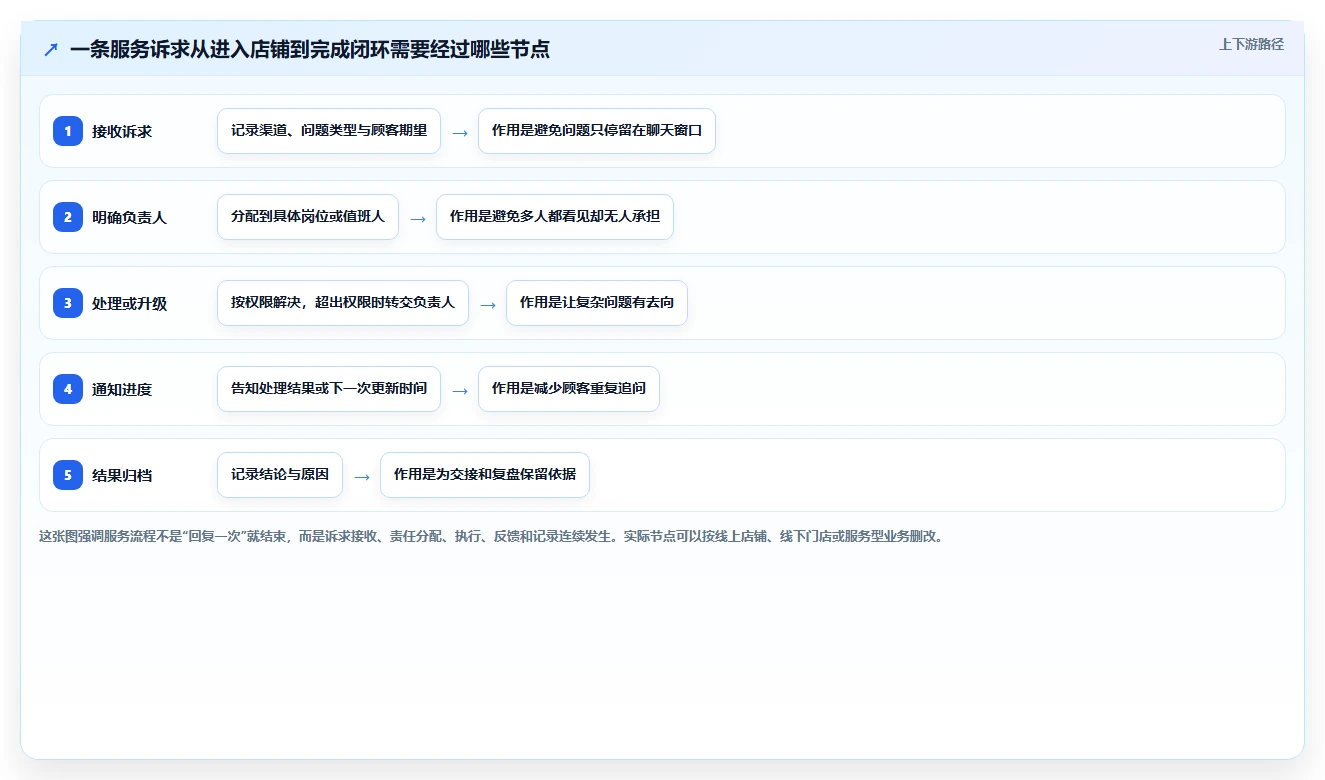Click the title 一条服务诉求从进入店铺到完成闭环需要经过哪些节点
The height and width of the screenshot is (780, 1325).
pyautogui.click(x=310, y=49)
